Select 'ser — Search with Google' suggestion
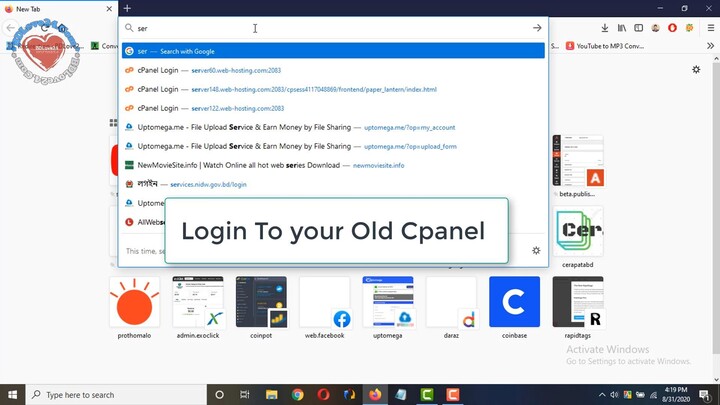 (333, 51)
